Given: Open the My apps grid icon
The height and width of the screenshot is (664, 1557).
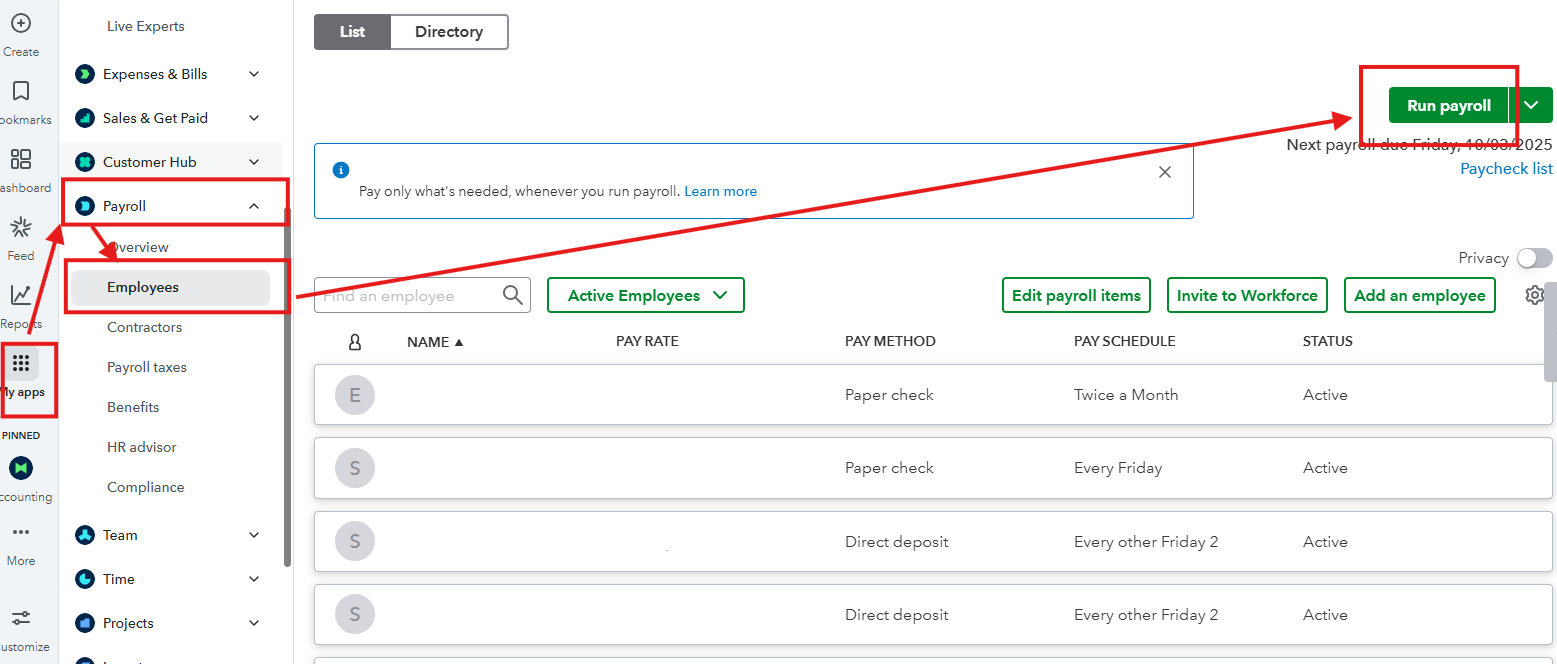Looking at the screenshot, I should pos(21,364).
